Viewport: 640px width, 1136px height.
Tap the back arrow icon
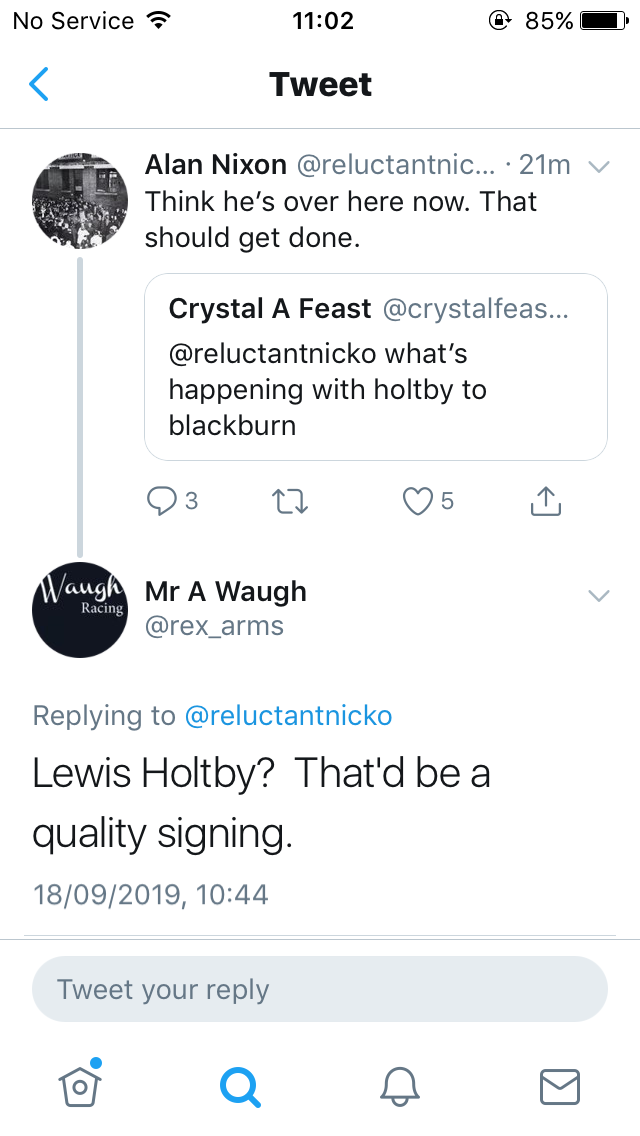pyautogui.click(x=38, y=84)
